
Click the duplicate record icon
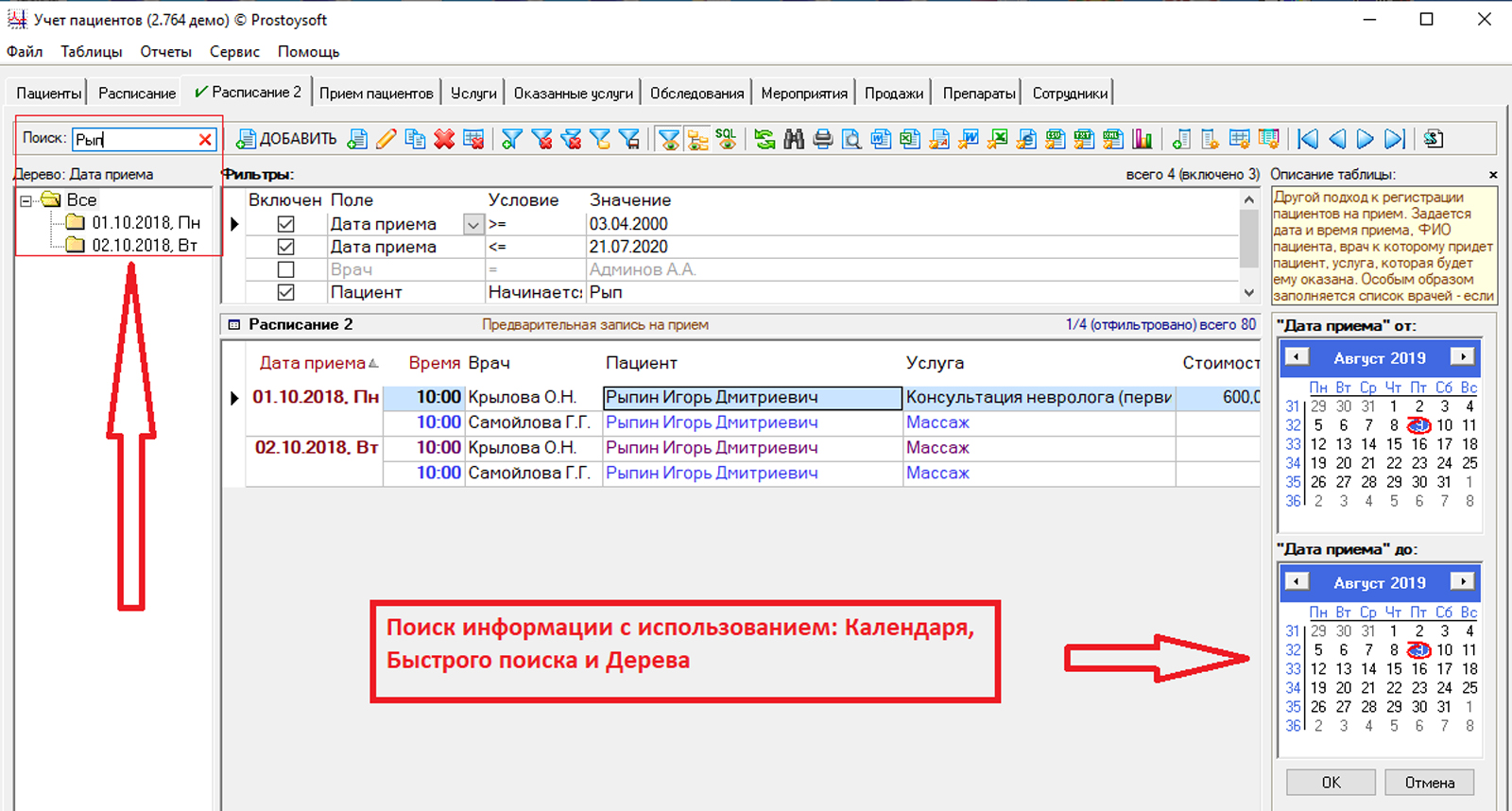[416, 139]
